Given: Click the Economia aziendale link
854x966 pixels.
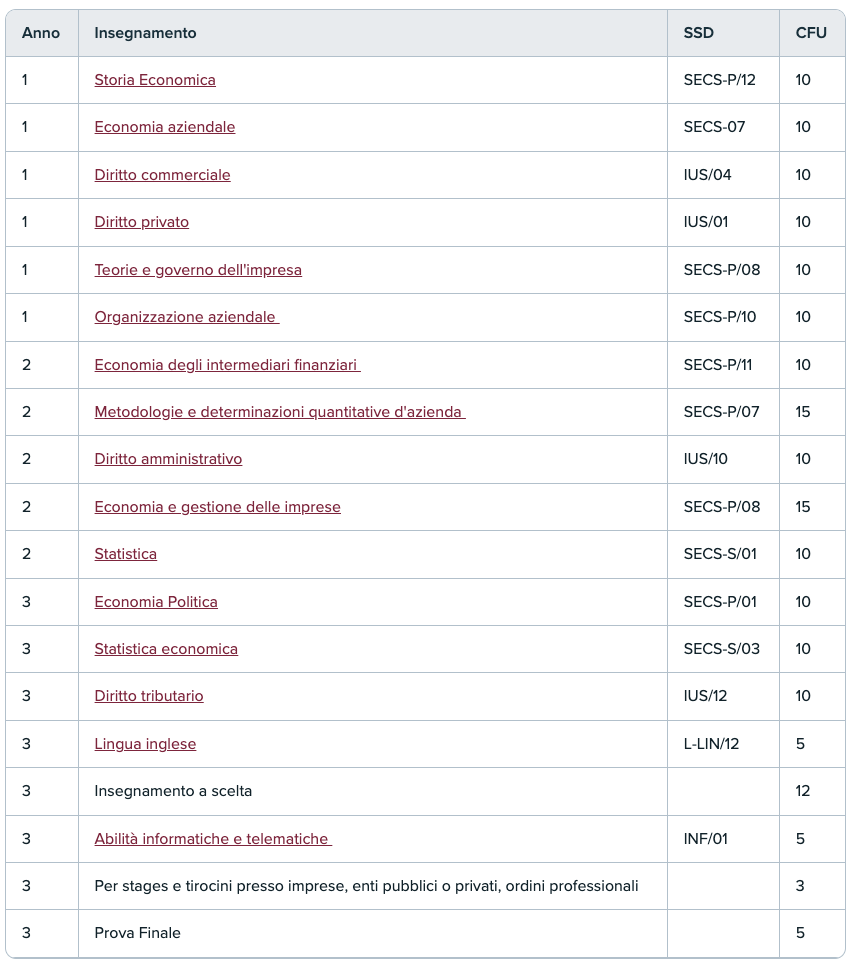Looking at the screenshot, I should click(165, 127).
